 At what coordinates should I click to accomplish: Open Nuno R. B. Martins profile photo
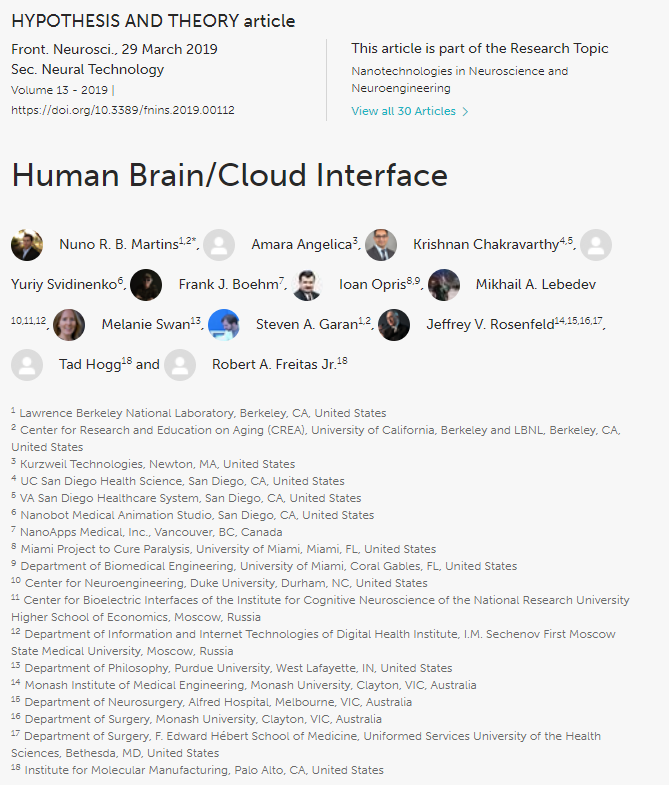pos(27,245)
